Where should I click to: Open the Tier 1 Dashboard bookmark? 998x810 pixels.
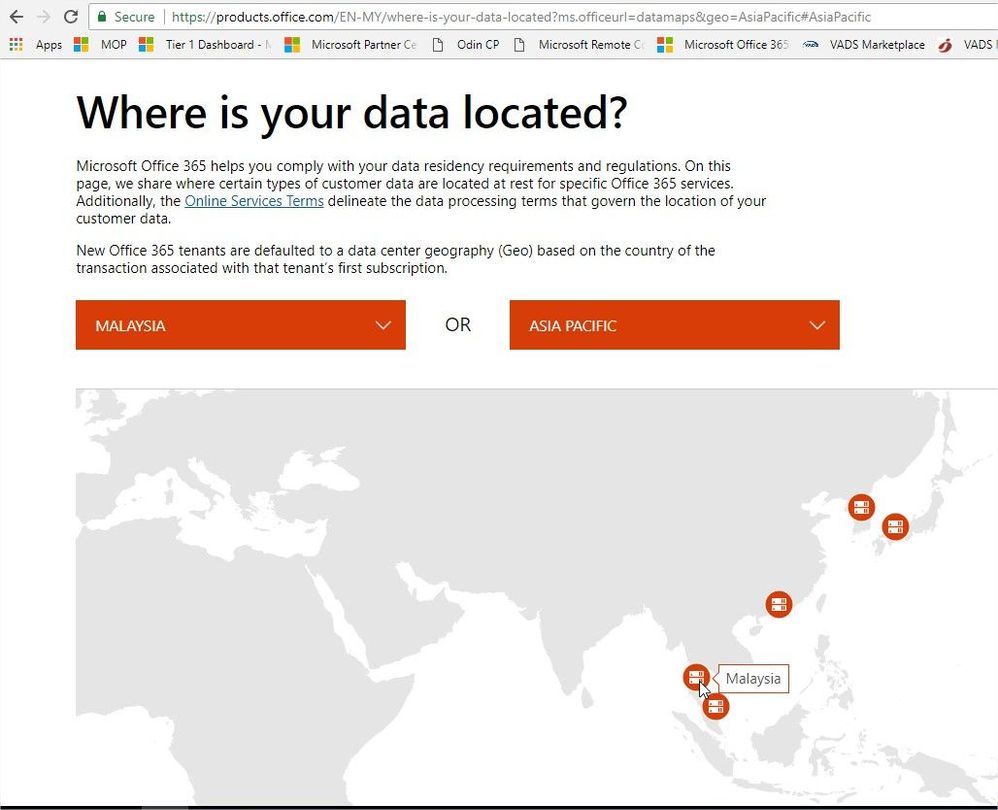(204, 45)
